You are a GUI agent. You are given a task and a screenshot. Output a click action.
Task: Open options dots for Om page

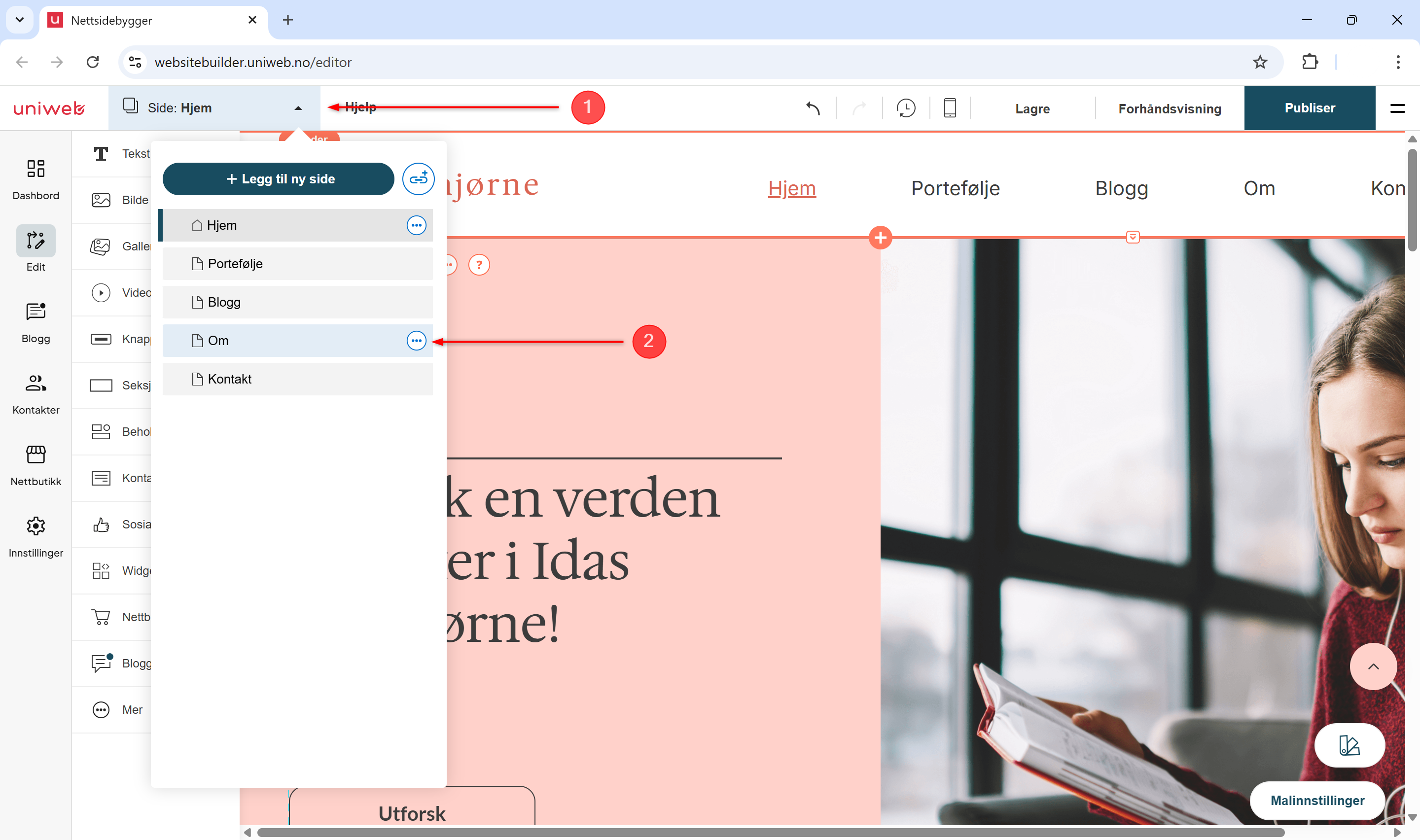pos(417,340)
